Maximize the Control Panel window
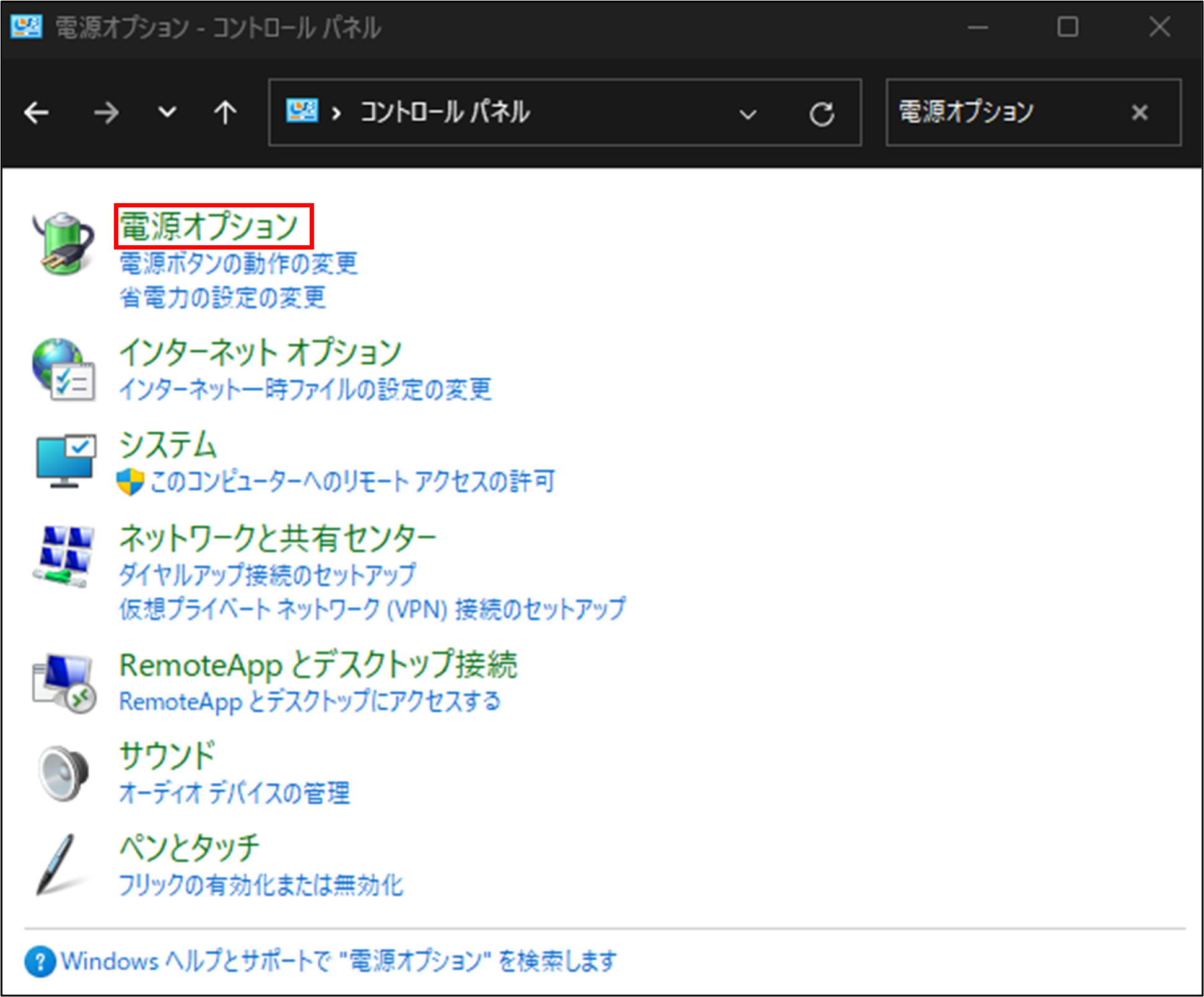This screenshot has width=1204, height=997. point(1068,27)
